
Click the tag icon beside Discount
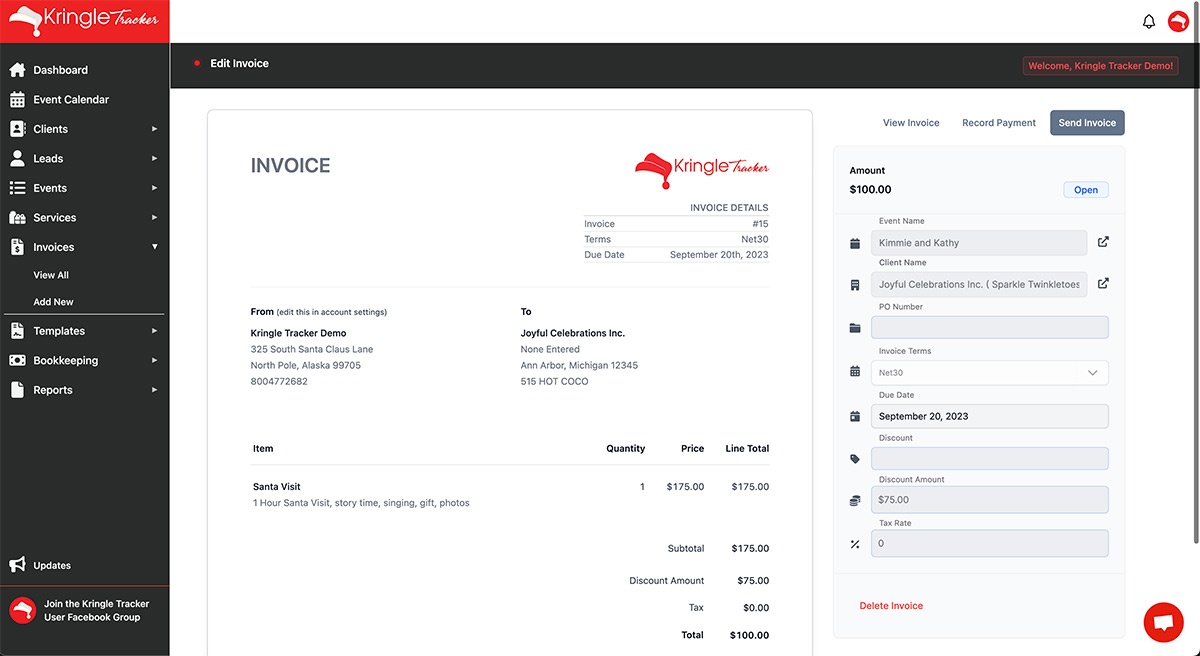855,459
